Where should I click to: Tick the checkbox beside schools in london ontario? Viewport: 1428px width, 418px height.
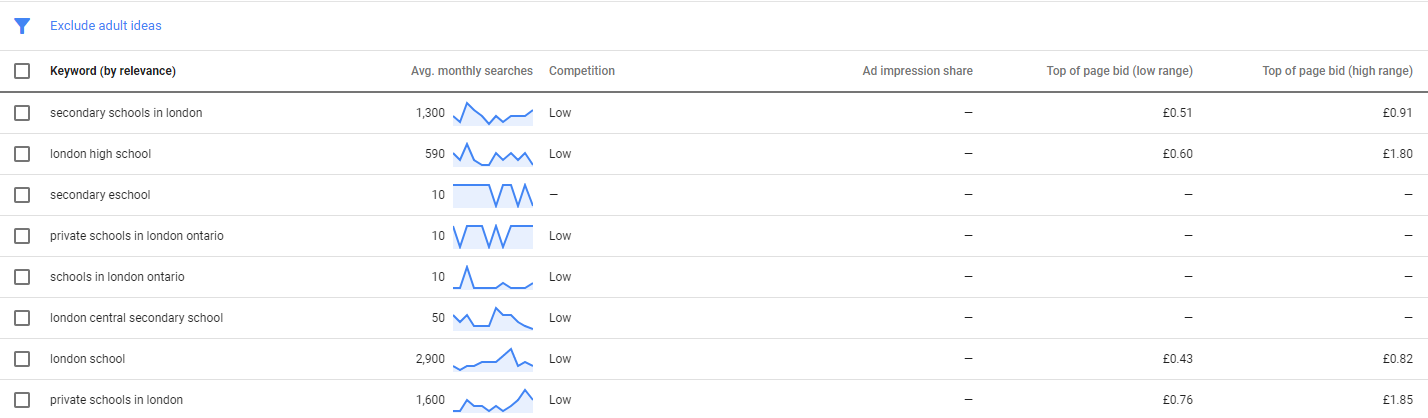tap(22, 277)
